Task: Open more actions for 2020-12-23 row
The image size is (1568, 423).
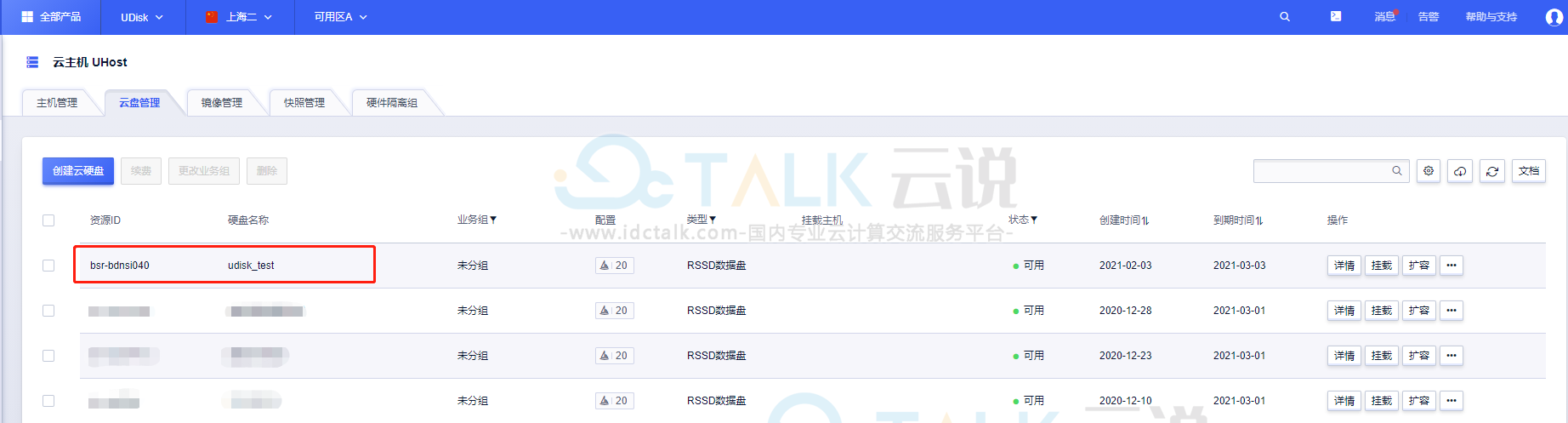Action: coord(1452,356)
